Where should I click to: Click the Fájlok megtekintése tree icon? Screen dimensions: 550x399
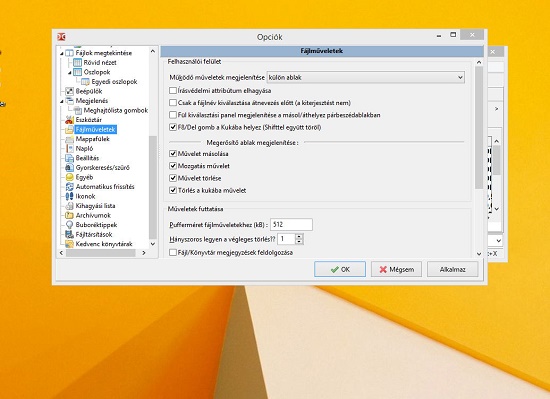pos(69,53)
